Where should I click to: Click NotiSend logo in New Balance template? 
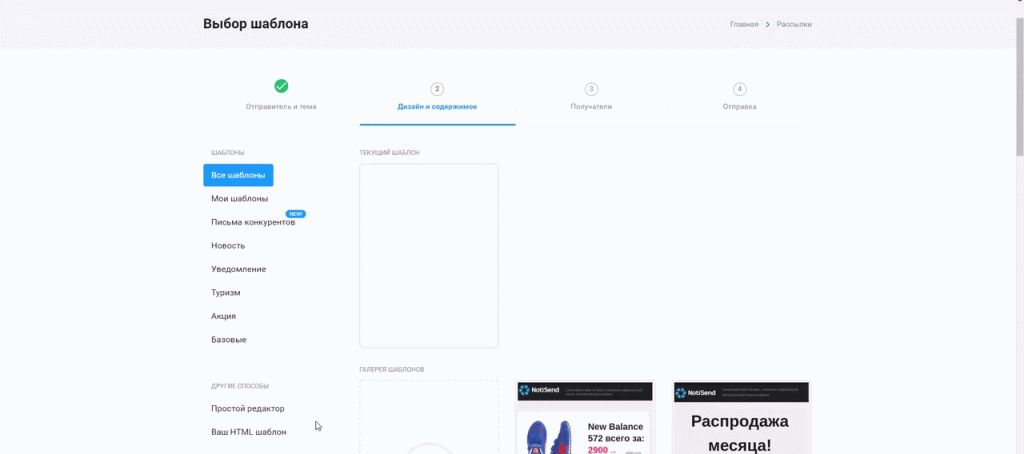click(538, 393)
